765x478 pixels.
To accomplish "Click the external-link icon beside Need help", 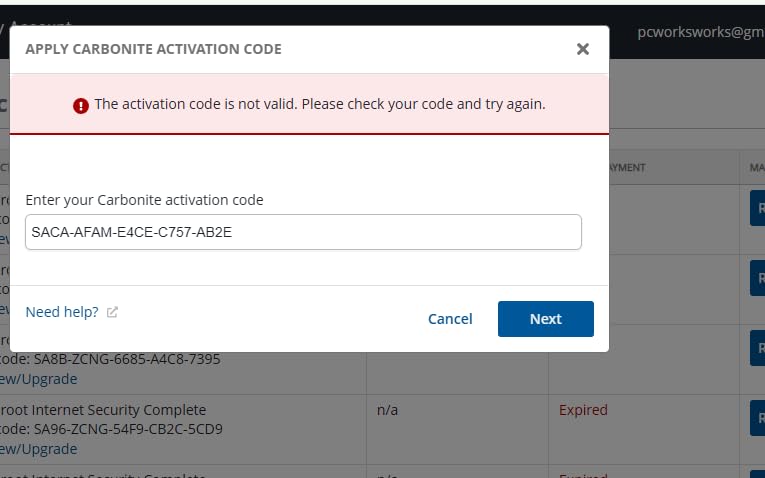I will click(112, 312).
